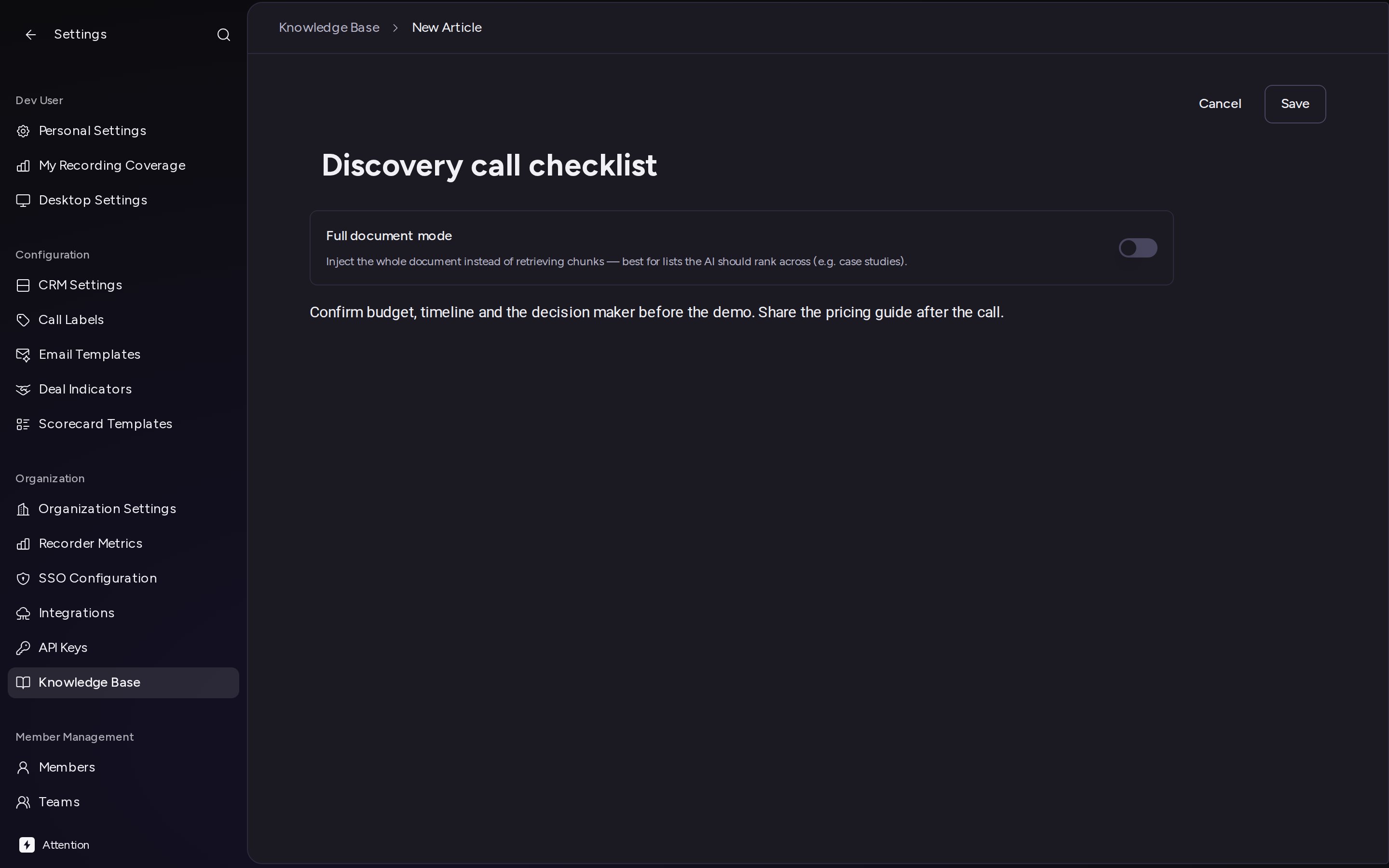This screenshot has height=868, width=1389.
Task: Enable the Full document mode toggle
Action: click(1138, 248)
